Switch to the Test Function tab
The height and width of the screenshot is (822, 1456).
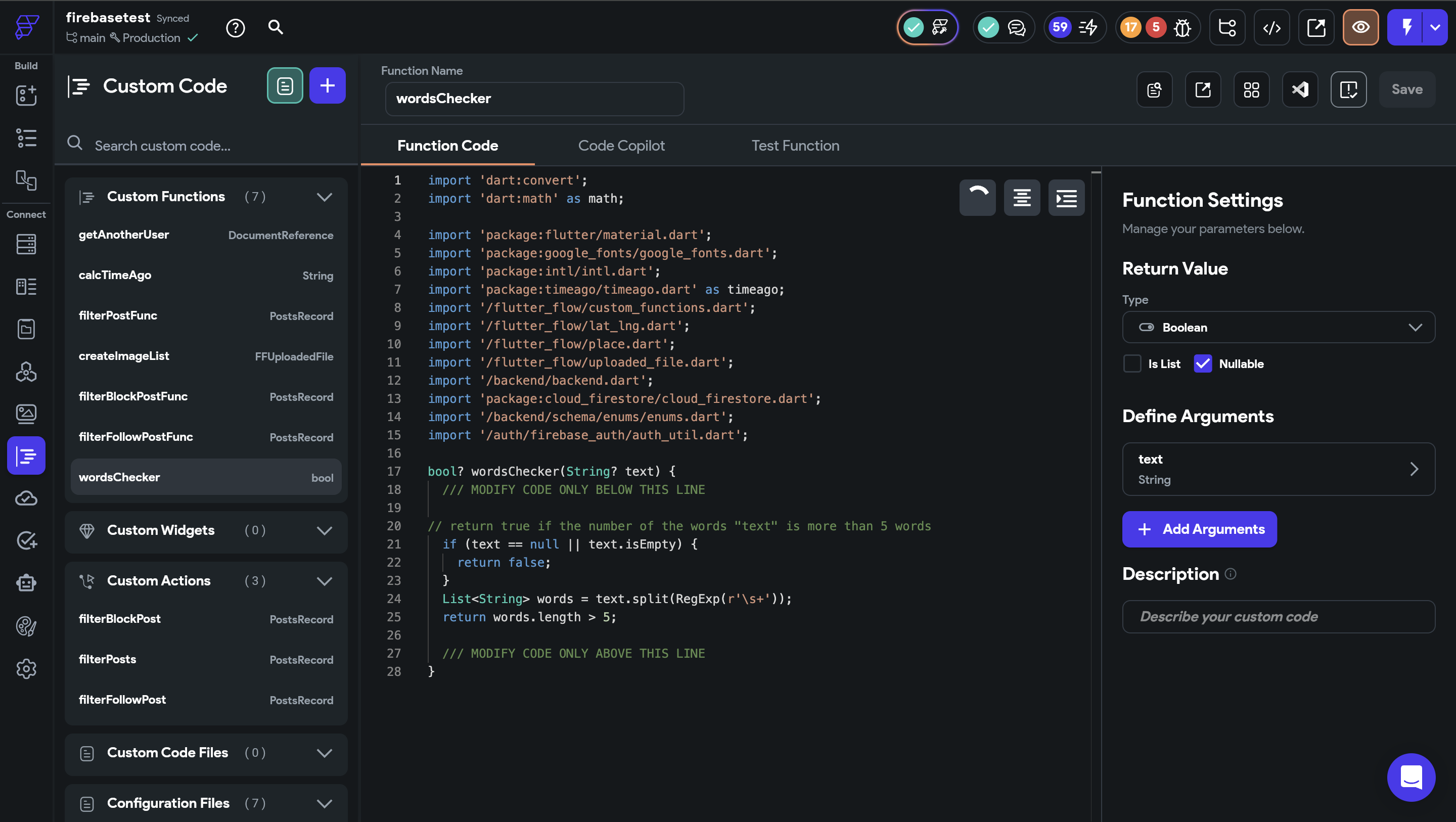click(x=795, y=146)
